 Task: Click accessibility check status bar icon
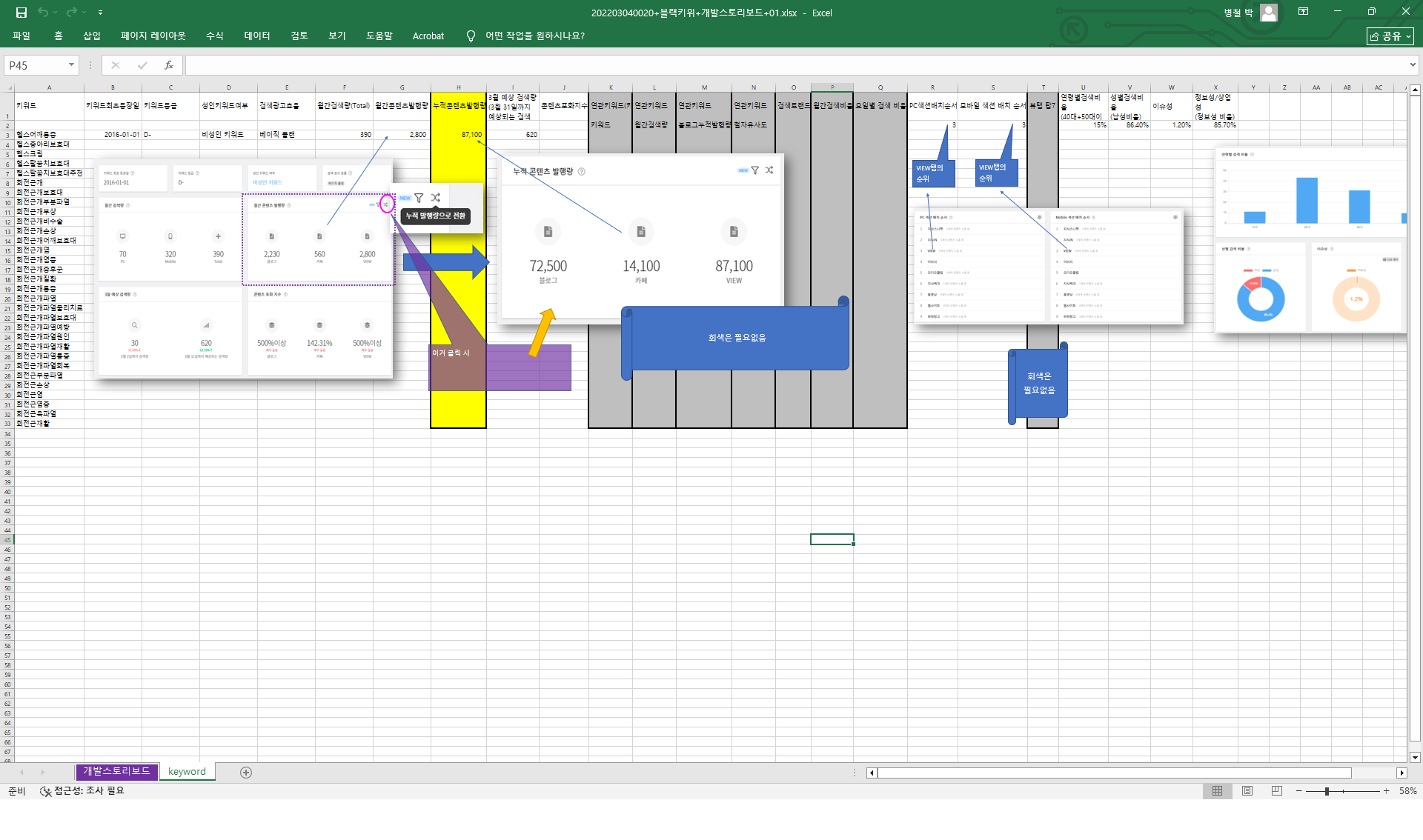[46, 791]
